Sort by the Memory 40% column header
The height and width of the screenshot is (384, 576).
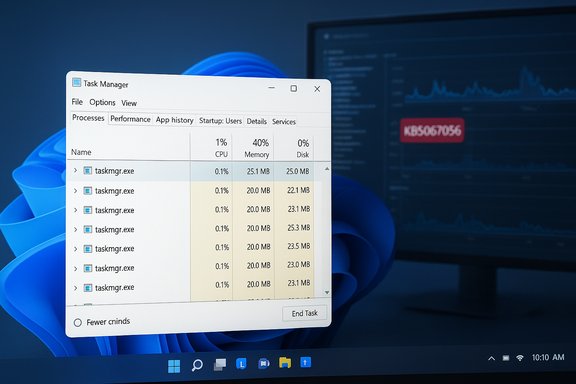pos(256,148)
